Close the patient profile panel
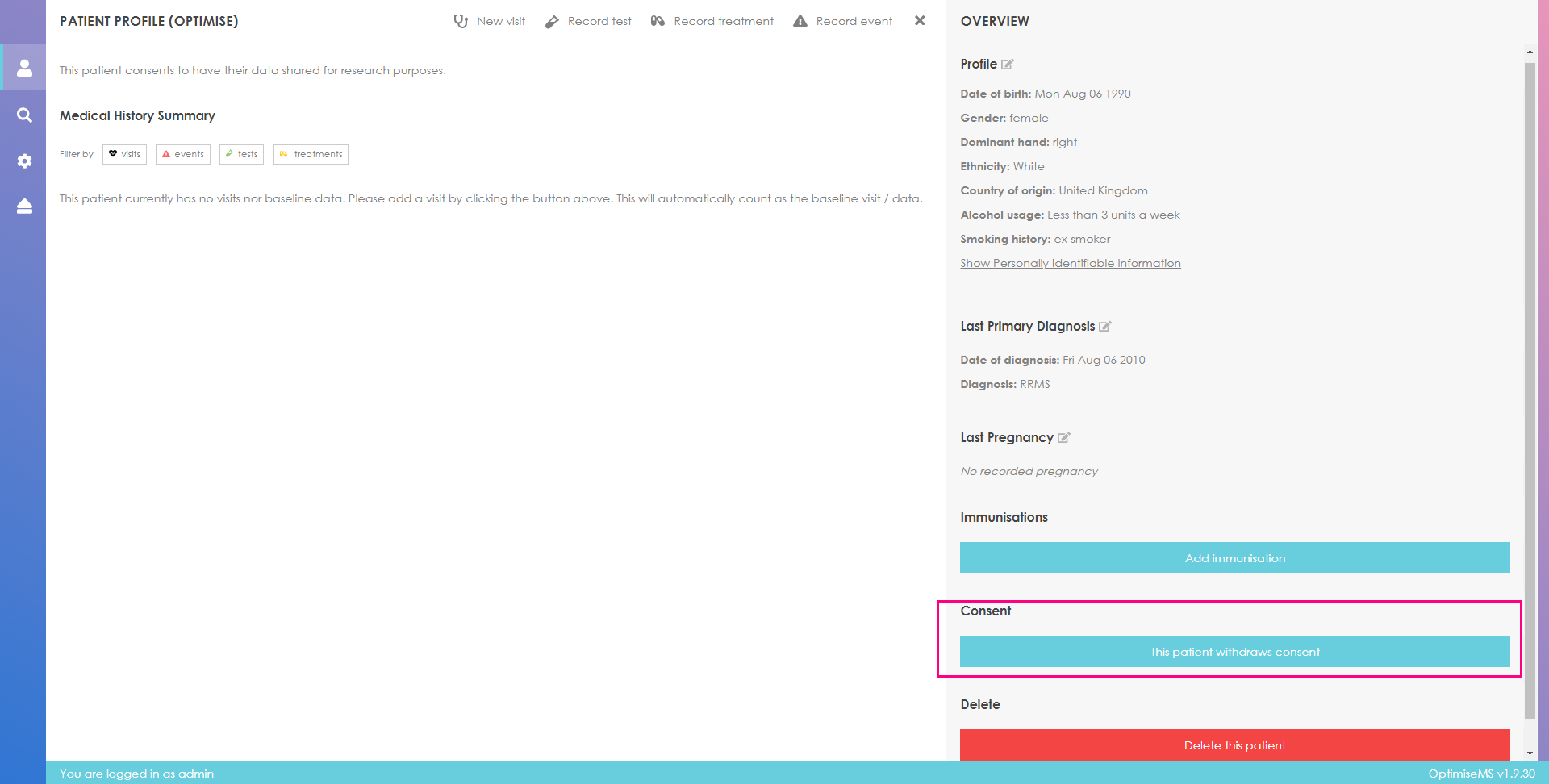This screenshot has height=784, width=1549. 920,21
